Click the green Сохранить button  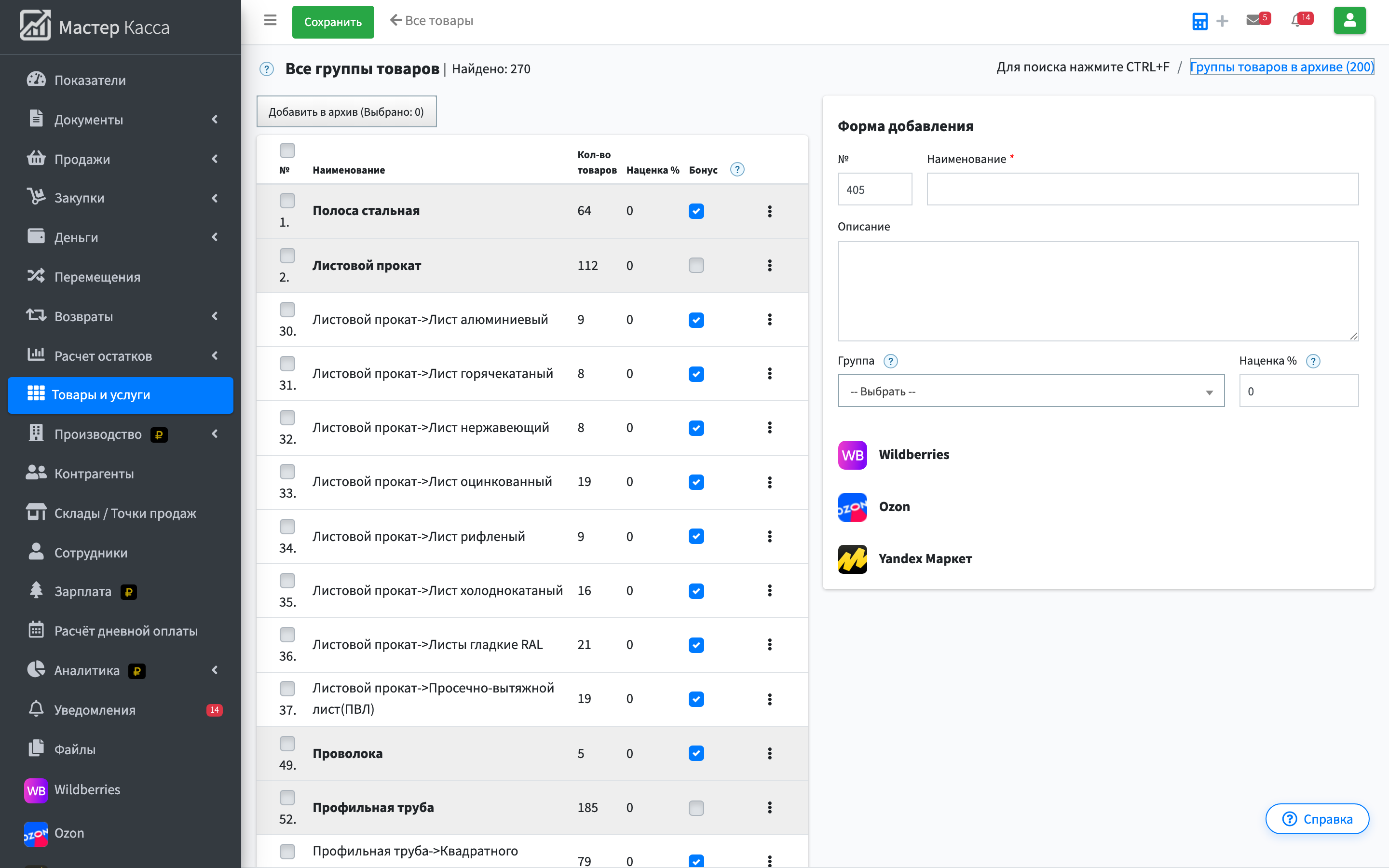(333, 22)
